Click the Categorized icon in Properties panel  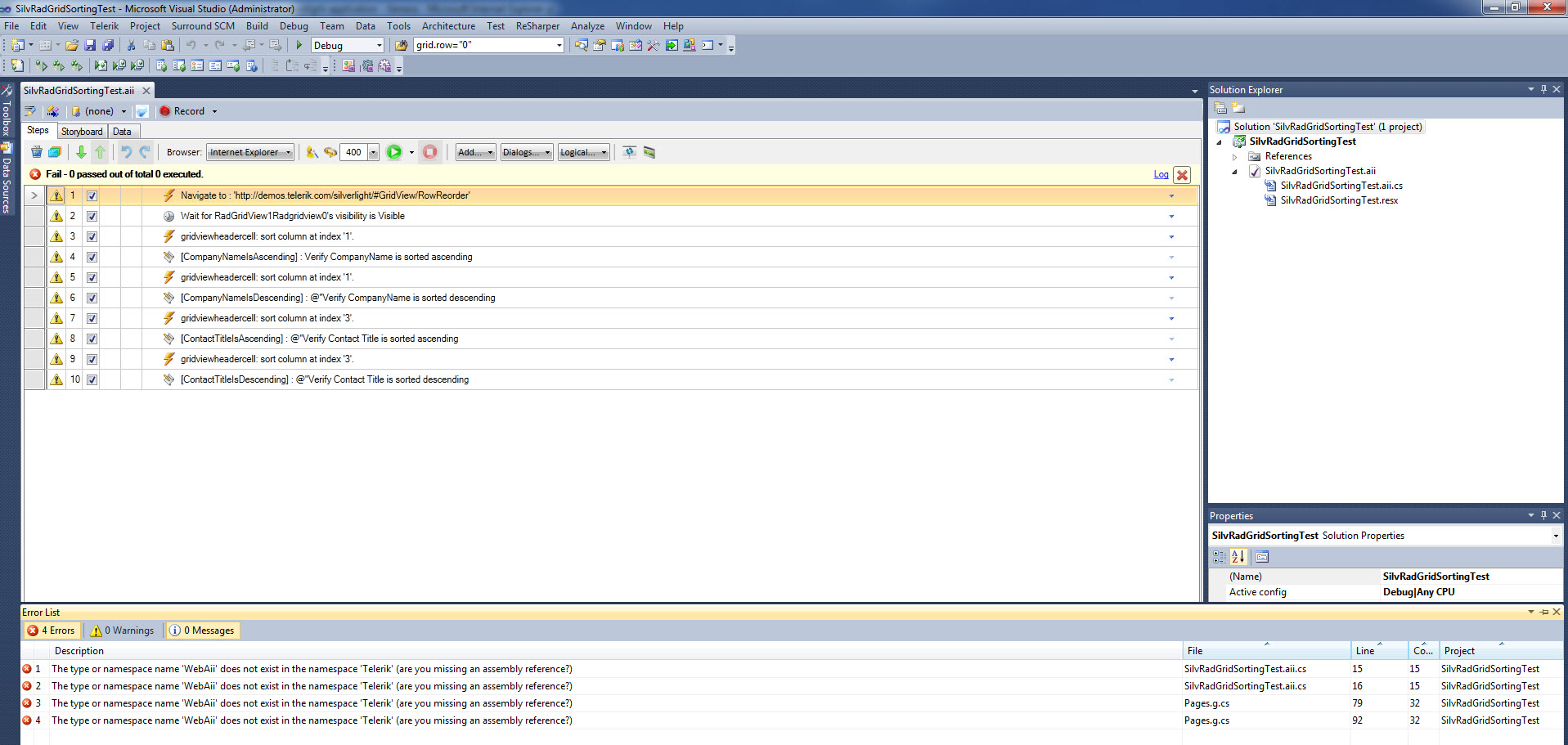pos(1220,557)
